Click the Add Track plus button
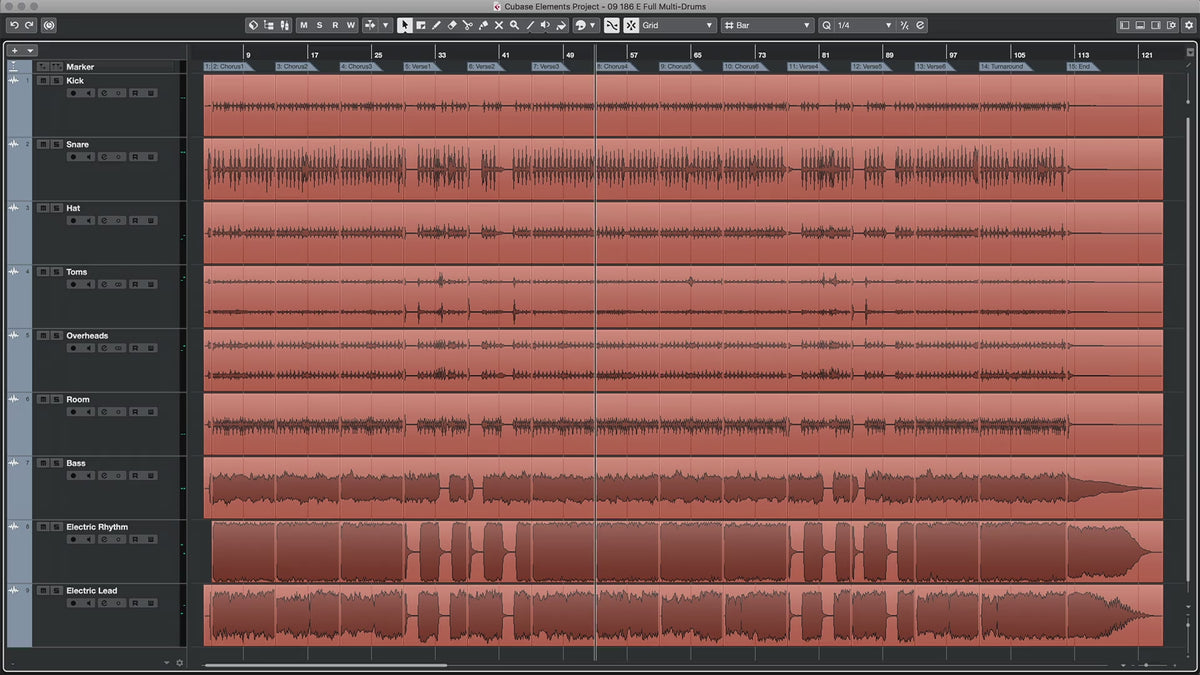Screen dimensions: 1200x675 pyautogui.click(x=15, y=50)
